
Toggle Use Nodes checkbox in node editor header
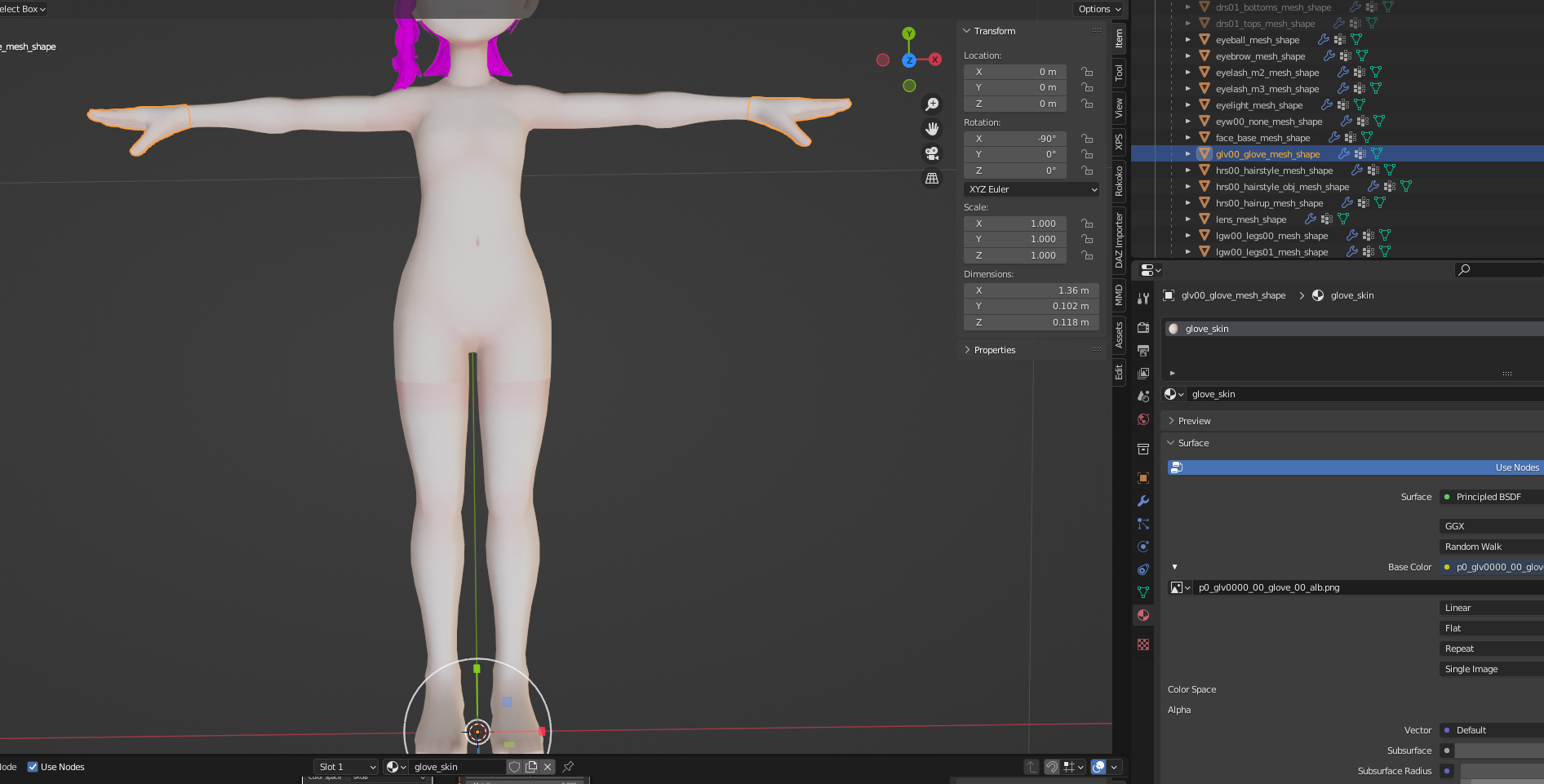coord(33,767)
